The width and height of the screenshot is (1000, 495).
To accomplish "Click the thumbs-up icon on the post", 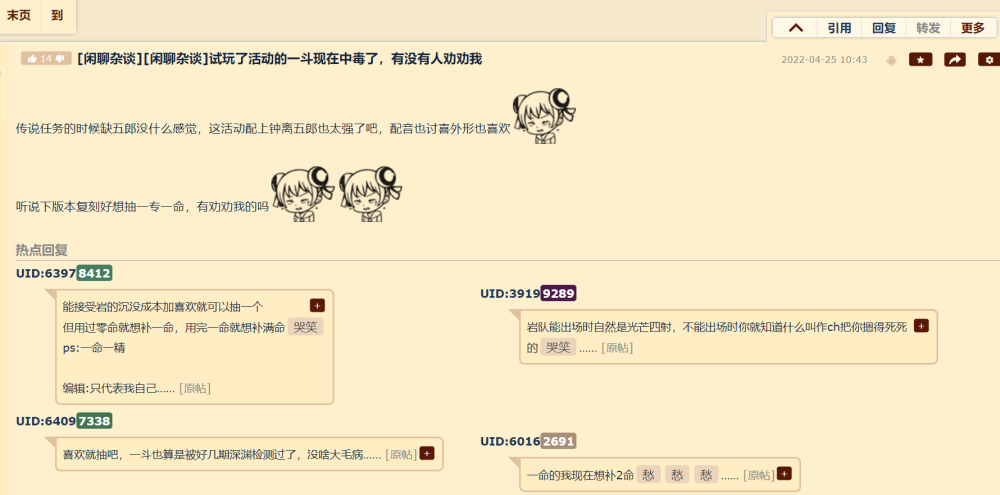I will pyautogui.click(x=32, y=59).
